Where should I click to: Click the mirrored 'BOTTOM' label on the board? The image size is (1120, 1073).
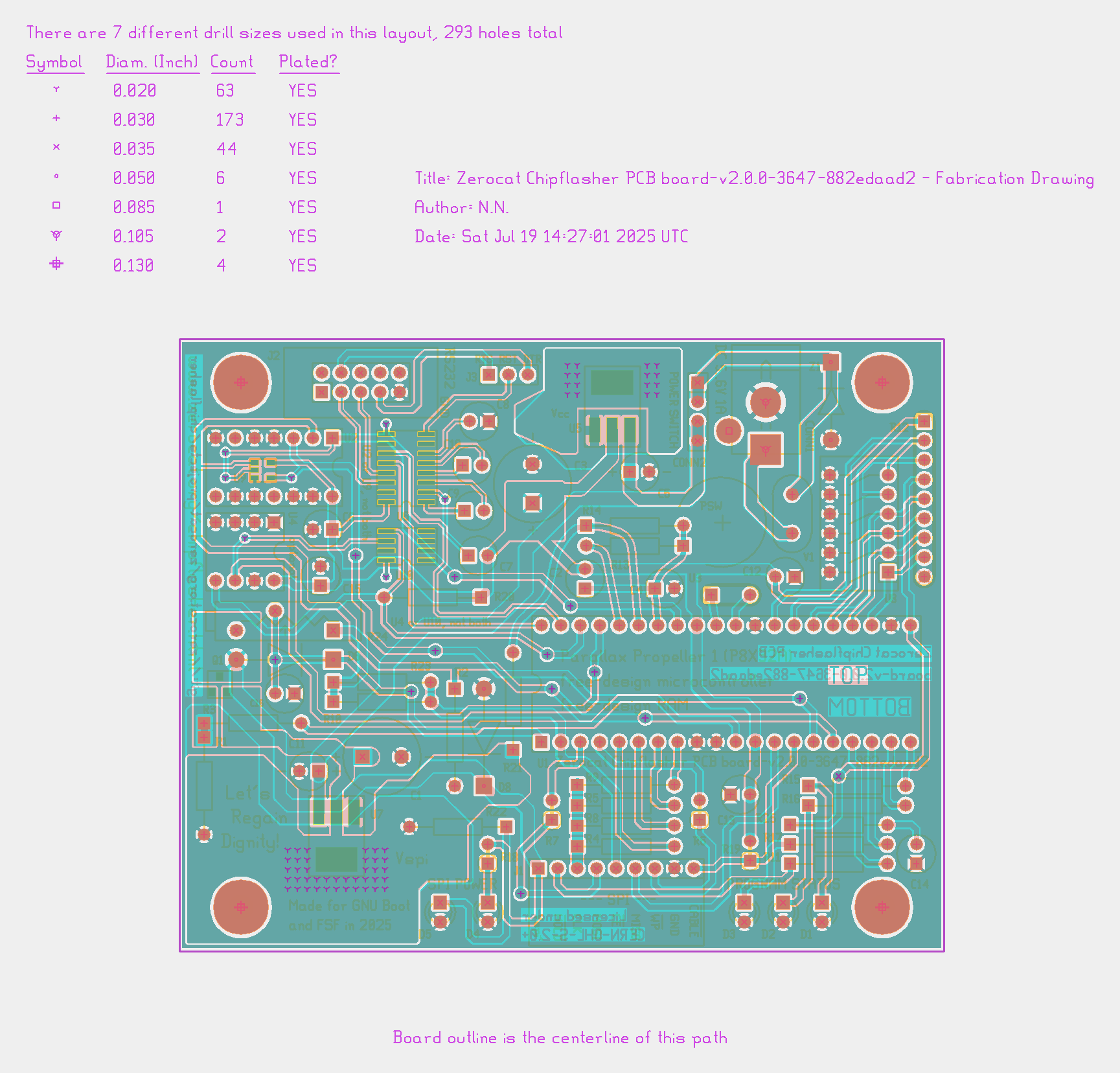(869, 707)
